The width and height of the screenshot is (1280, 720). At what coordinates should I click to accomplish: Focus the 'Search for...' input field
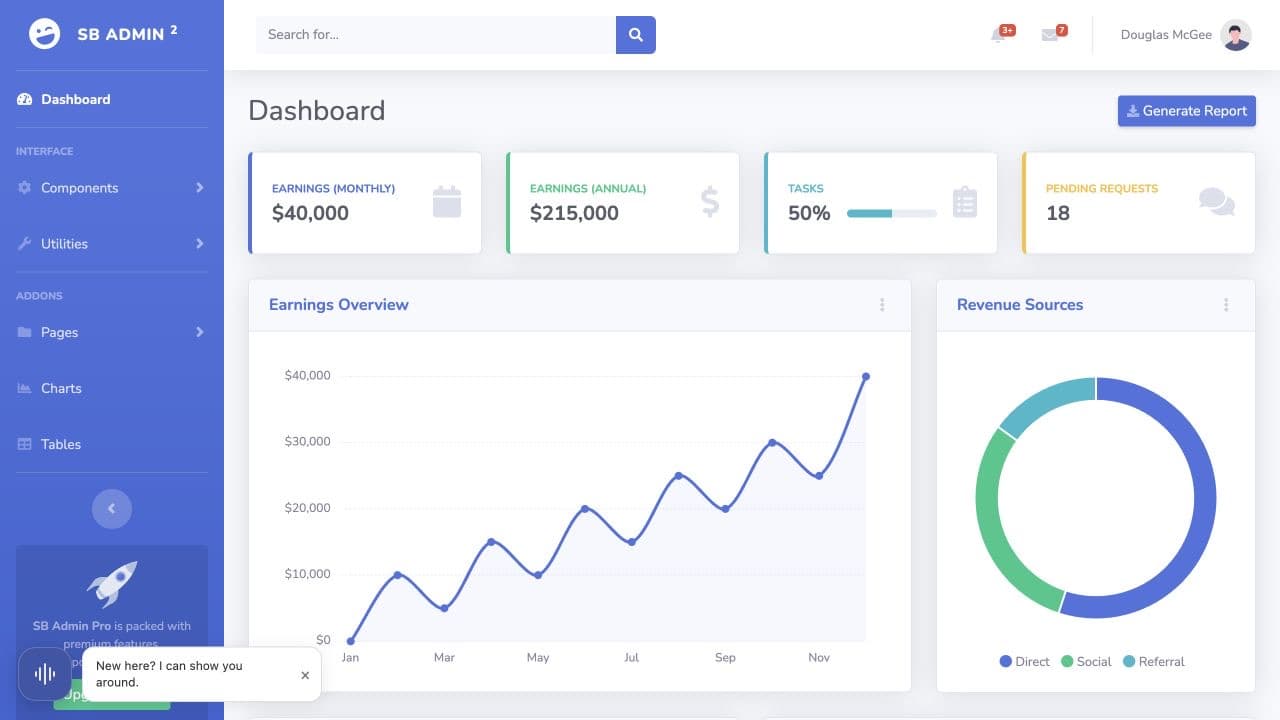point(436,35)
